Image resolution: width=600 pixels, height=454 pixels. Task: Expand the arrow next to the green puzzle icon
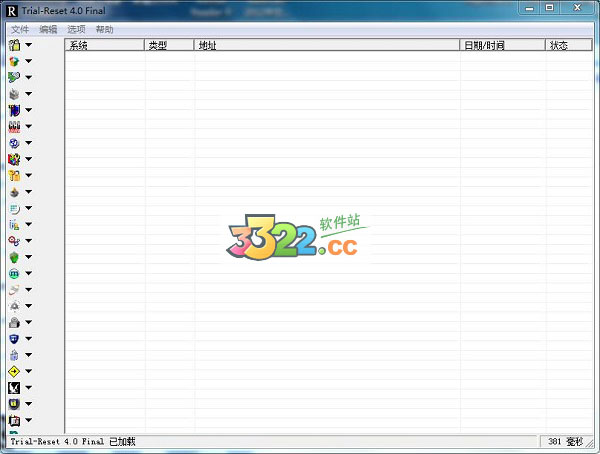[29, 77]
